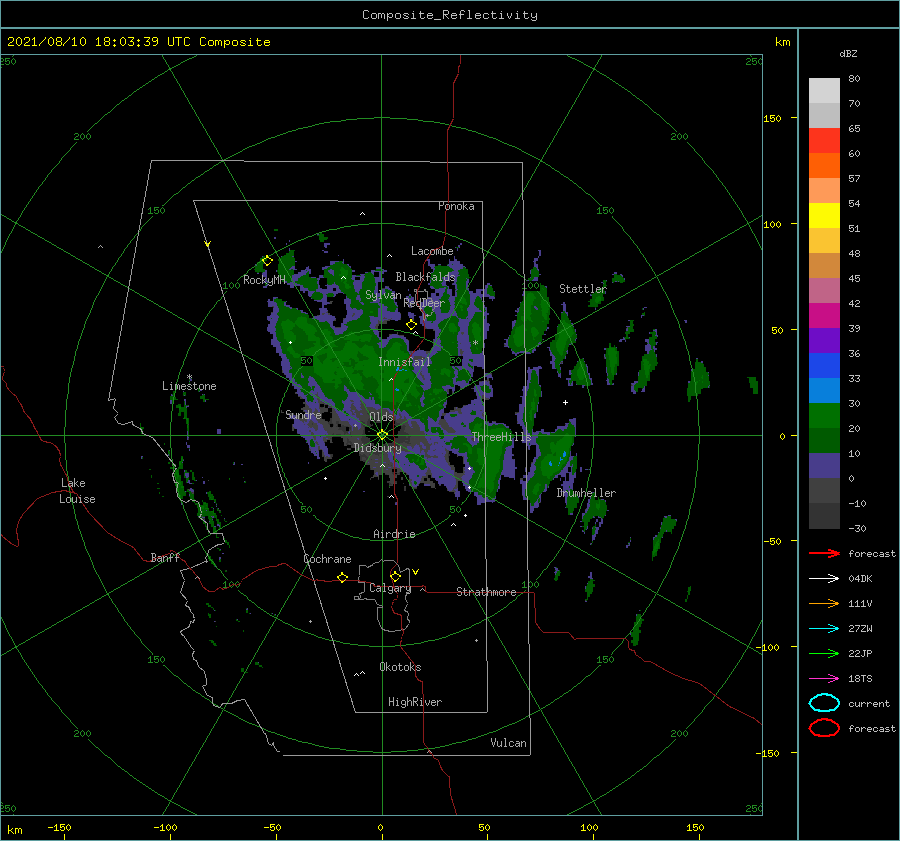
Task: Click the Olds town label
Action: 381,417
